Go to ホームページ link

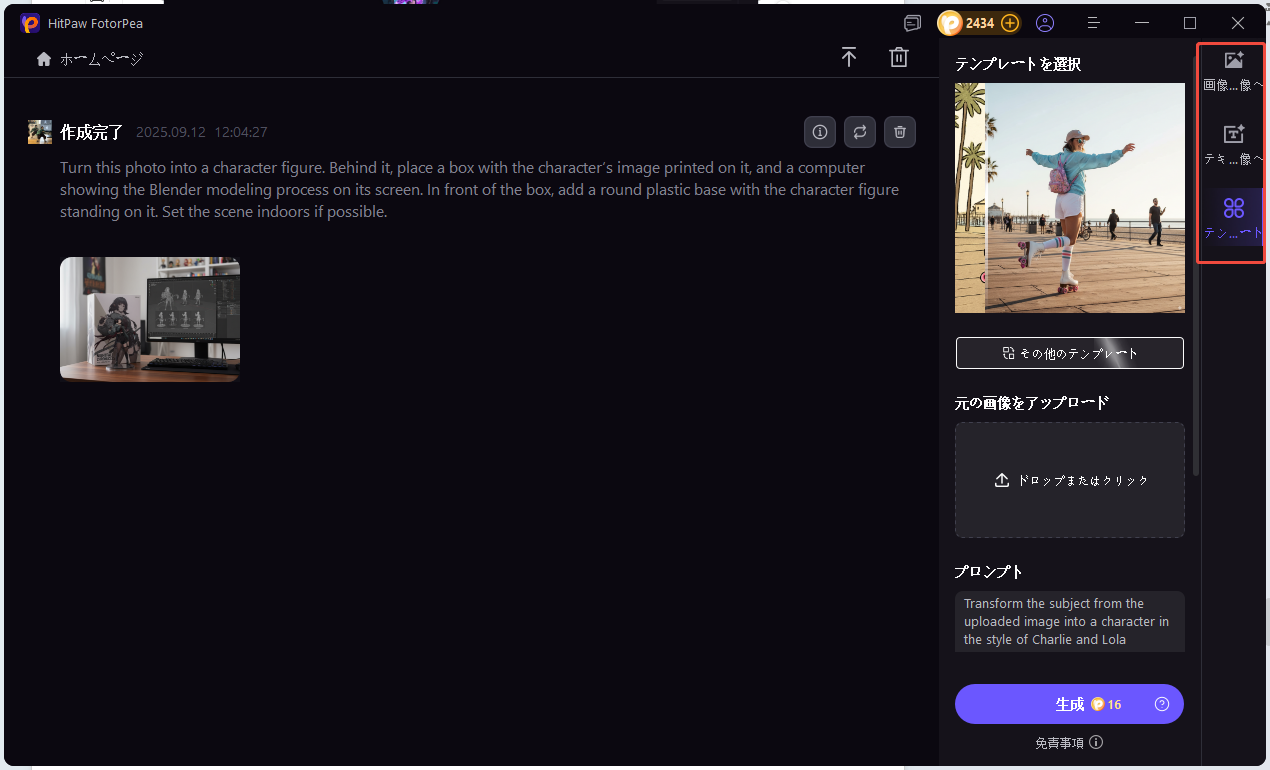101,59
